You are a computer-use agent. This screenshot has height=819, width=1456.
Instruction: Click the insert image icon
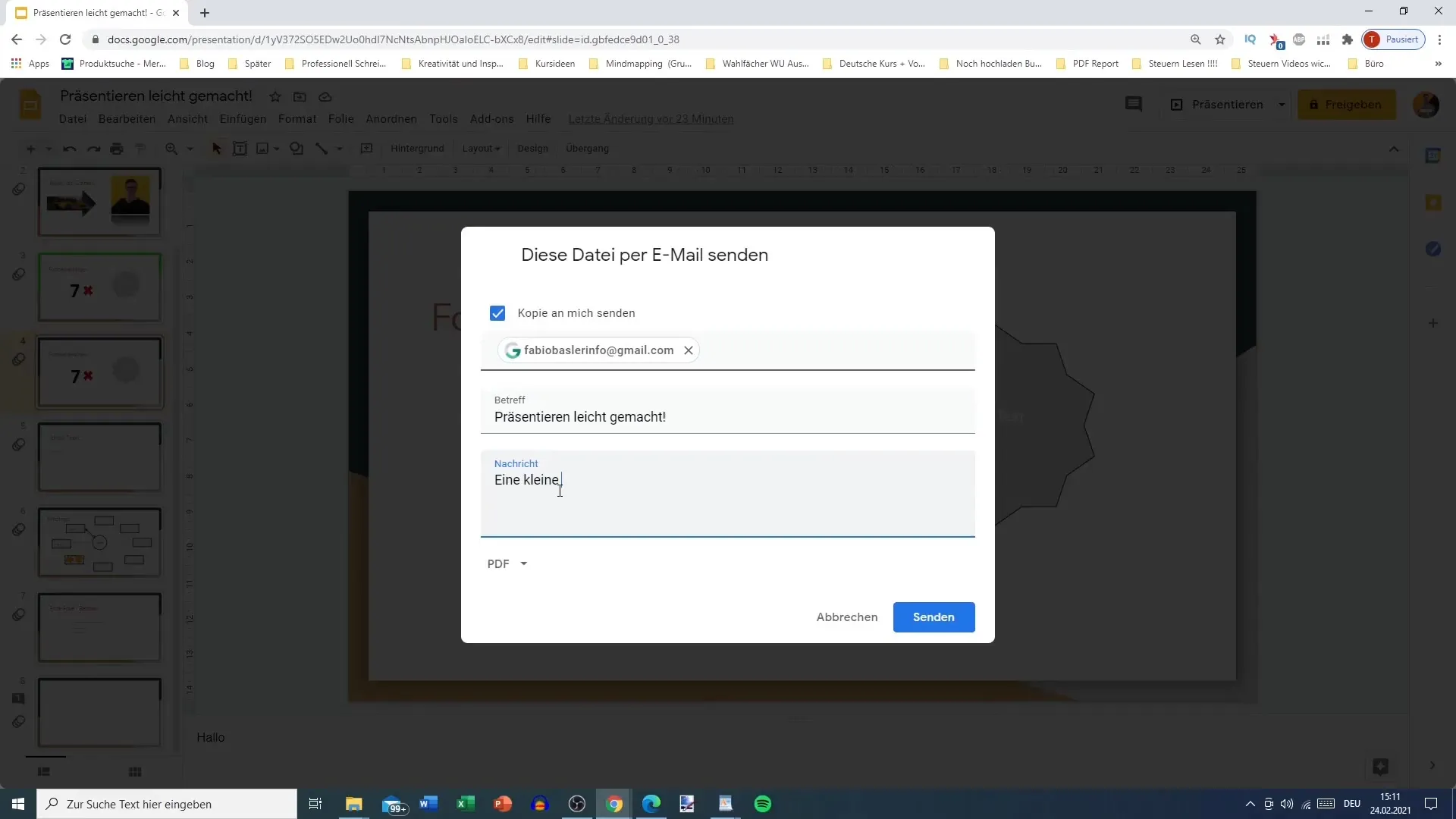pyautogui.click(x=262, y=149)
